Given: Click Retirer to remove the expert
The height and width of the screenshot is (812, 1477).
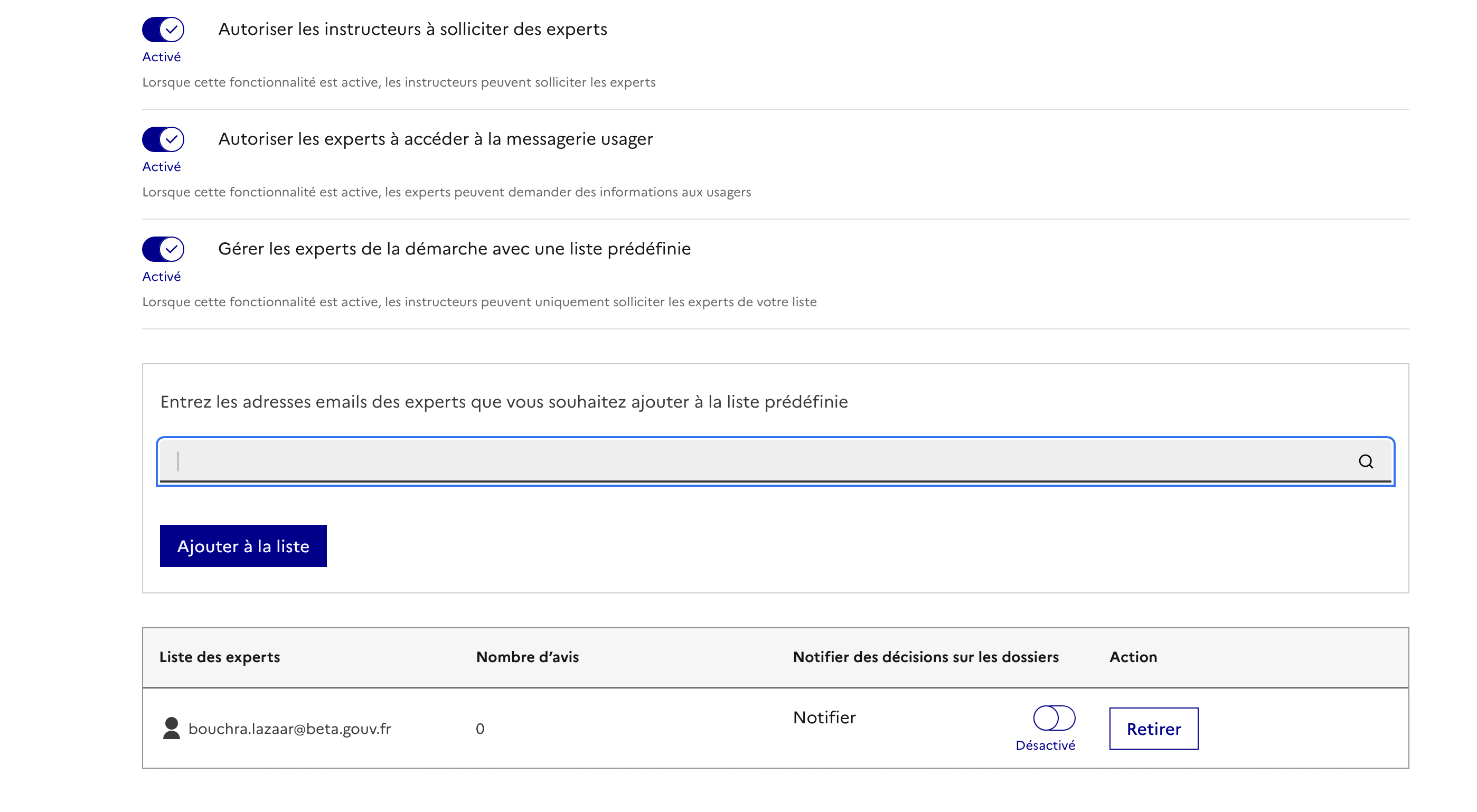Looking at the screenshot, I should pyautogui.click(x=1153, y=728).
